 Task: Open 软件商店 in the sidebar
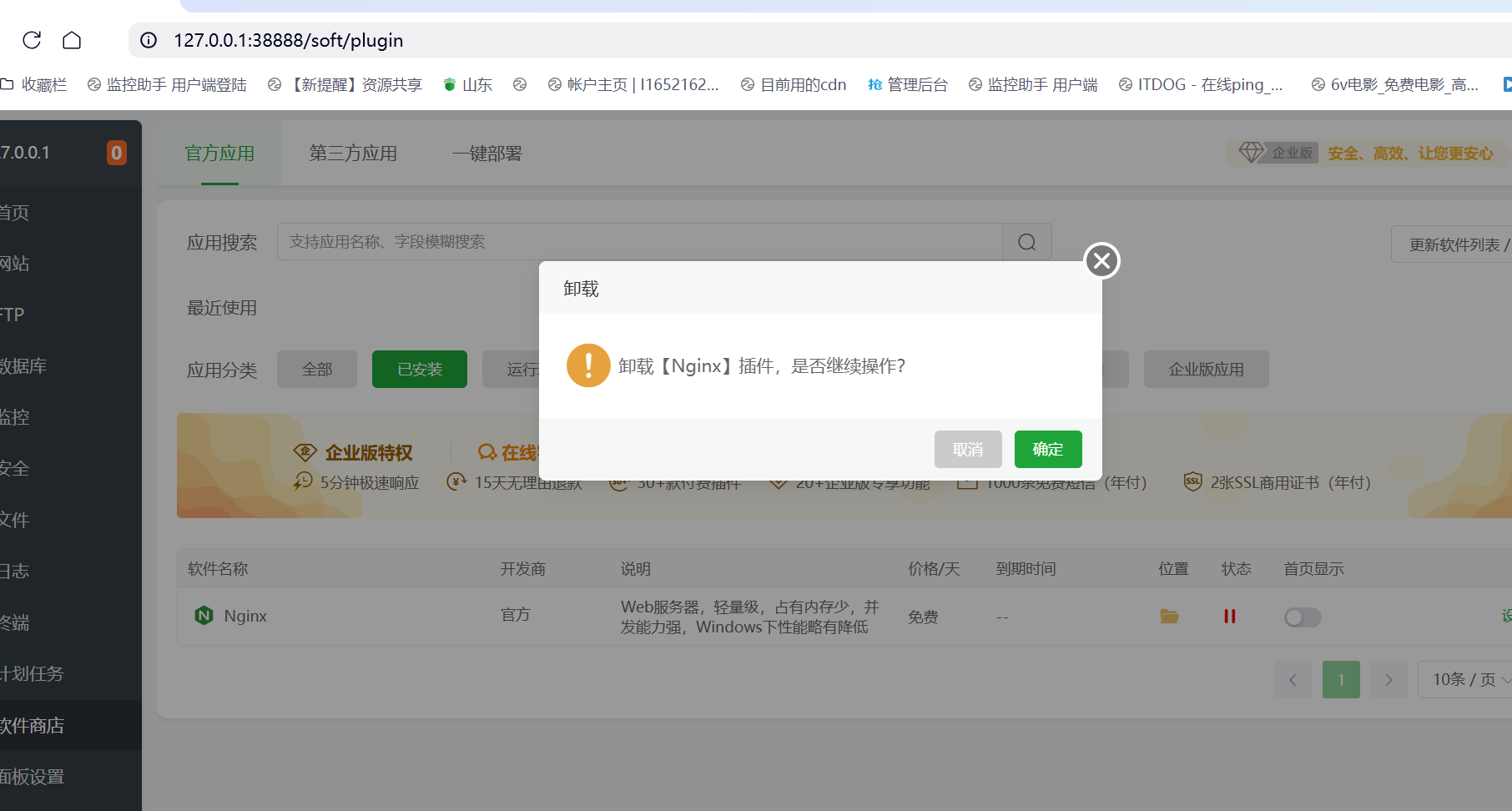tap(70, 725)
